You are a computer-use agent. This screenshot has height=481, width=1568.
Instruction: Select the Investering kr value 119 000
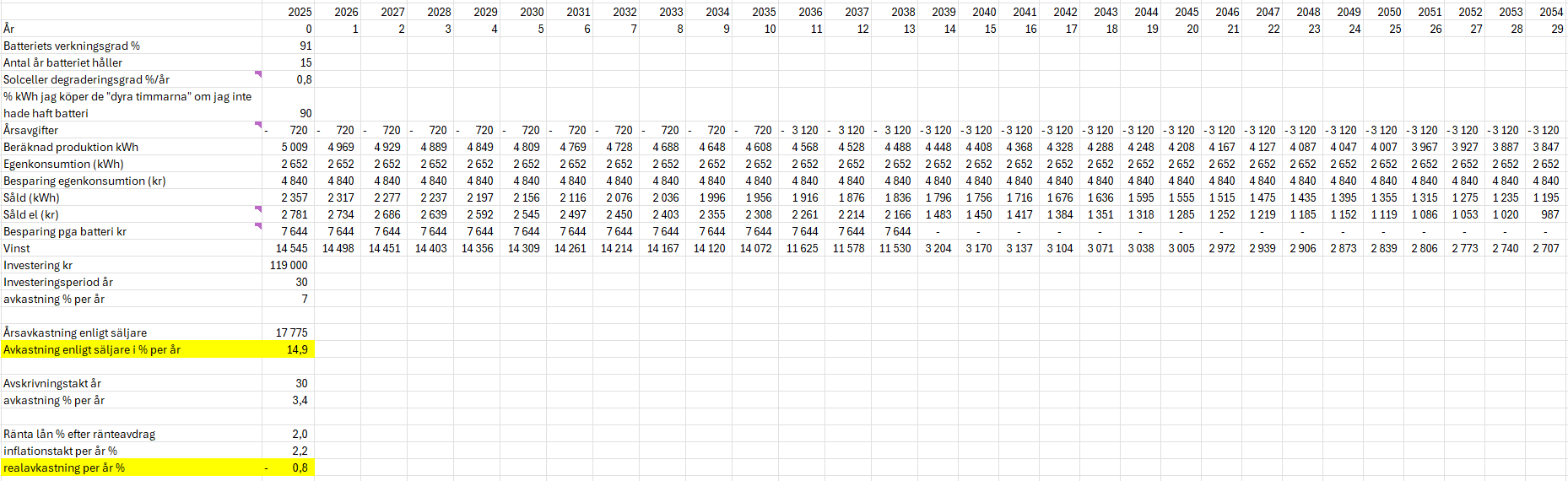coord(289,265)
